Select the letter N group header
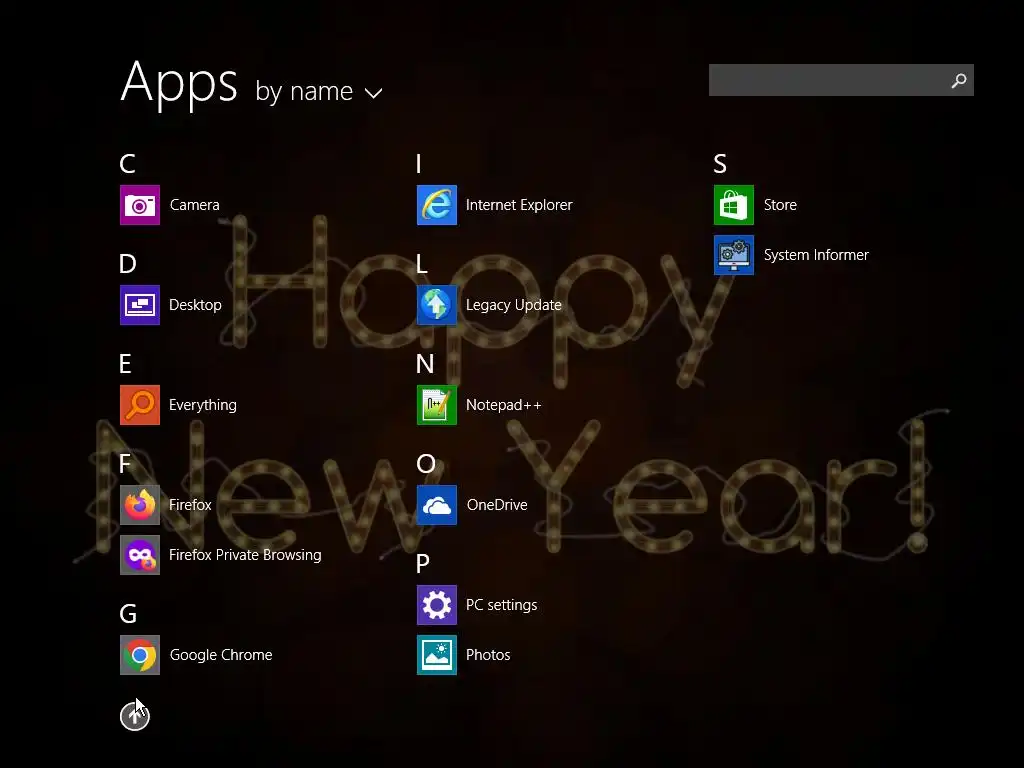 [425, 364]
